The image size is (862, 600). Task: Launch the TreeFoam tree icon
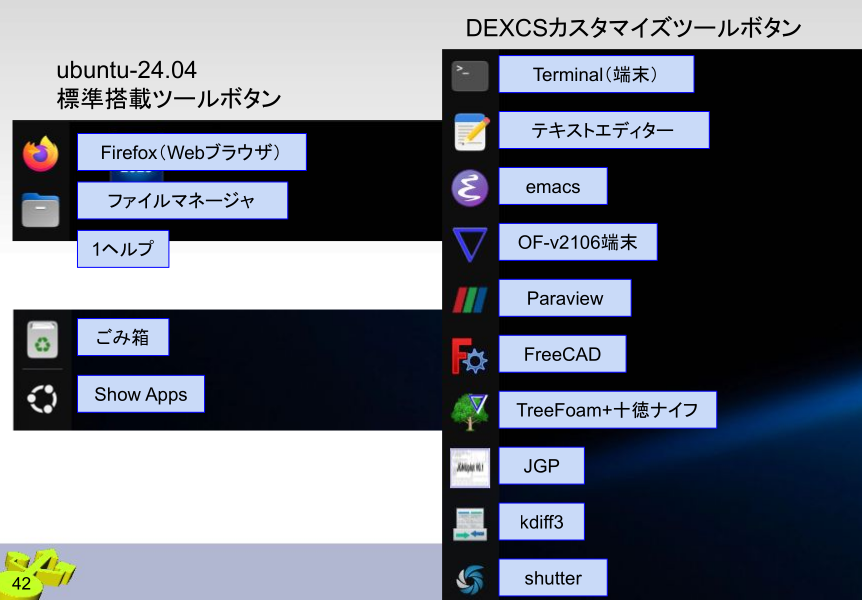(470, 411)
